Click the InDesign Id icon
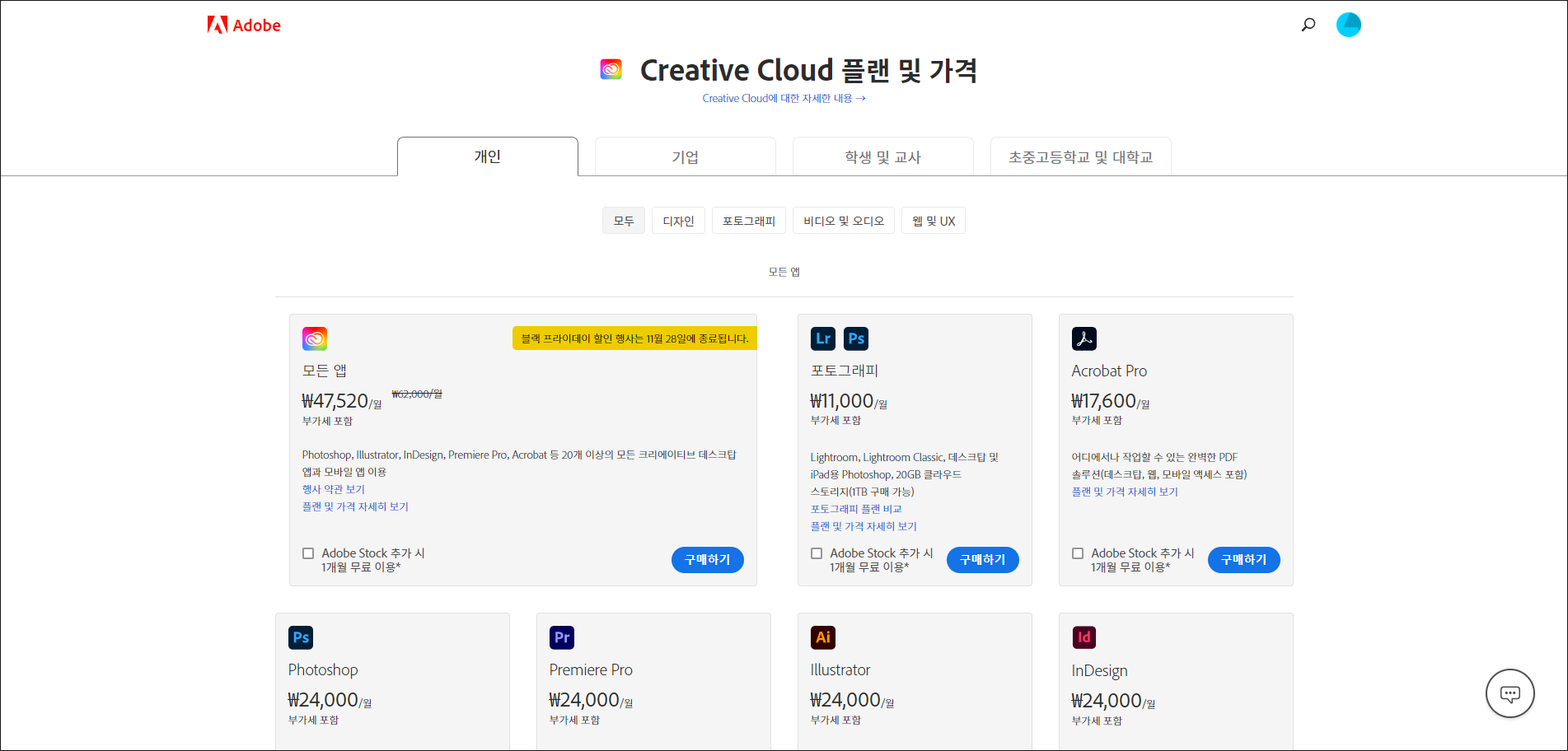This screenshot has width=1568, height=751. pos(1084,637)
